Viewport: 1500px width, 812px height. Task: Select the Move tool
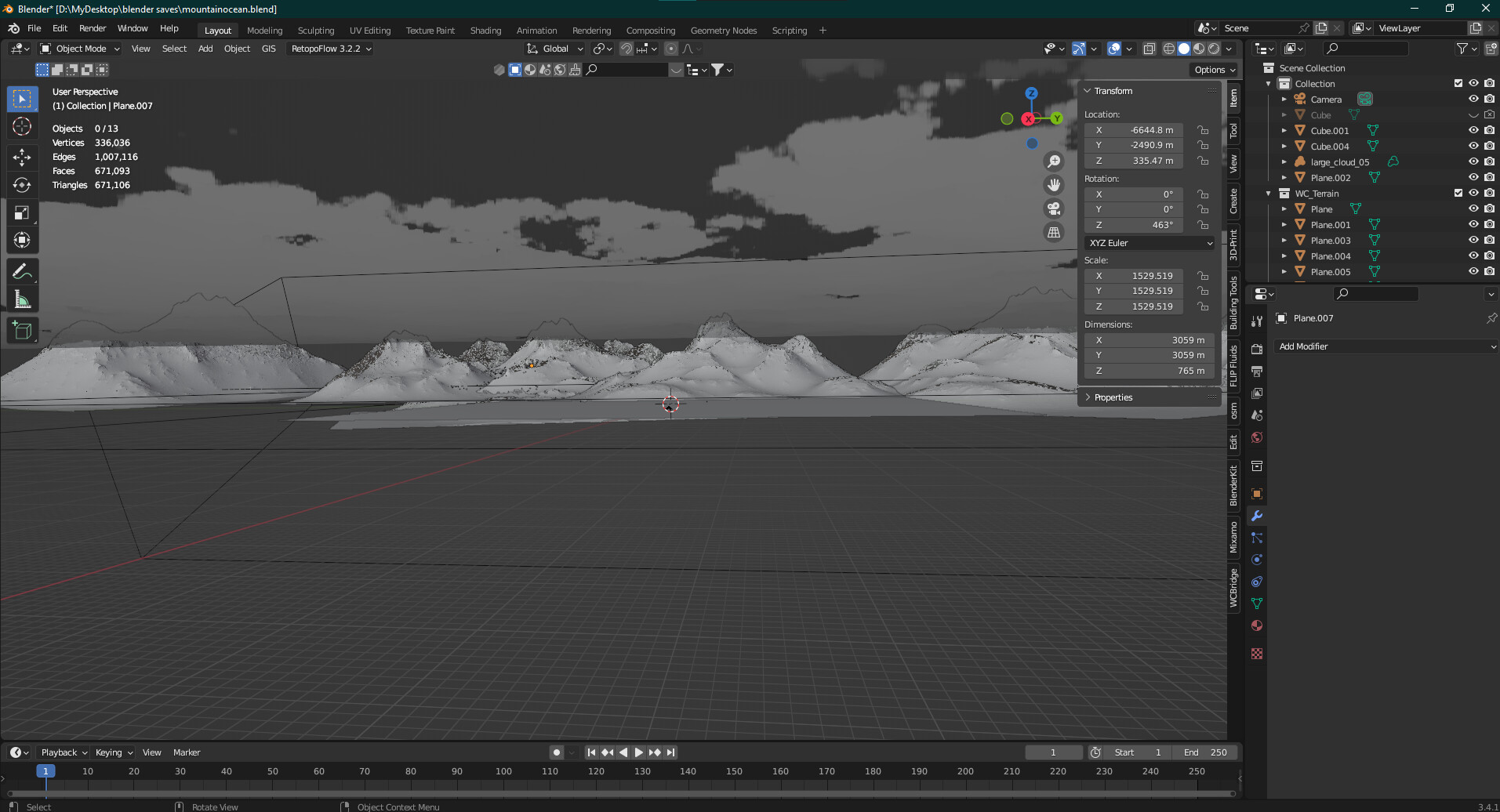(22, 157)
